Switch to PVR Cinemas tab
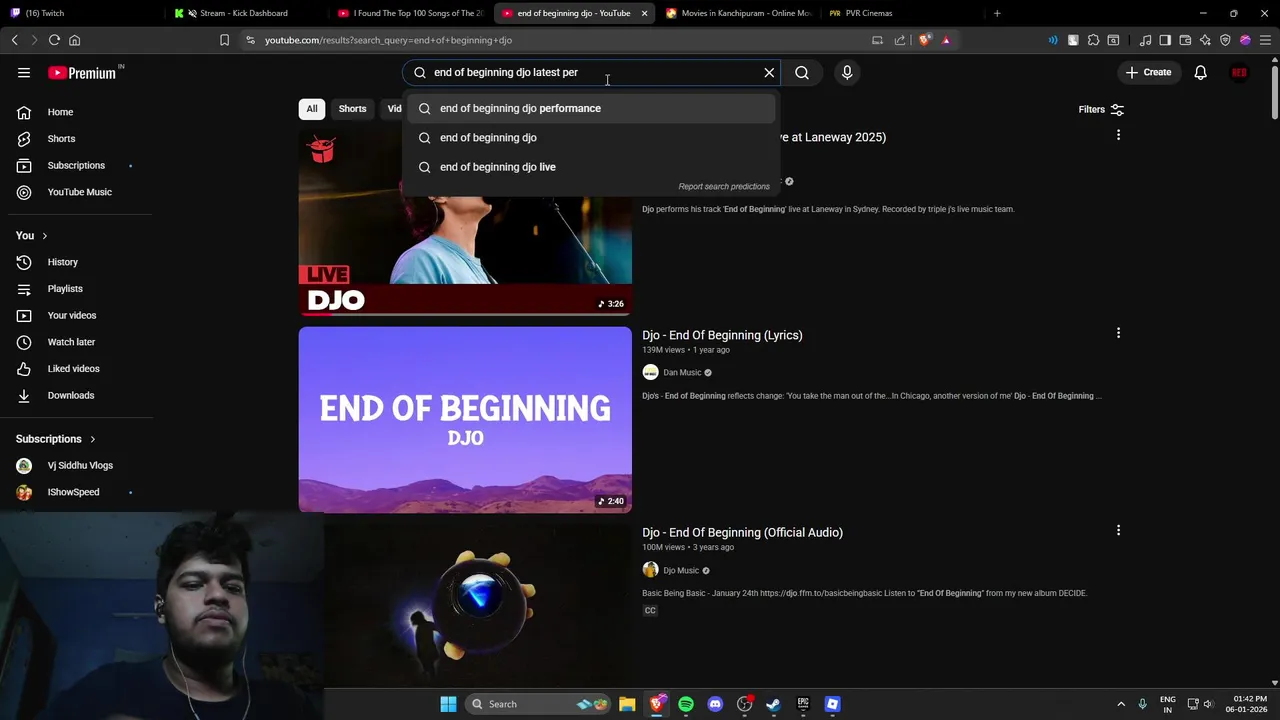Screen dimensions: 1280x720 click(900, 13)
